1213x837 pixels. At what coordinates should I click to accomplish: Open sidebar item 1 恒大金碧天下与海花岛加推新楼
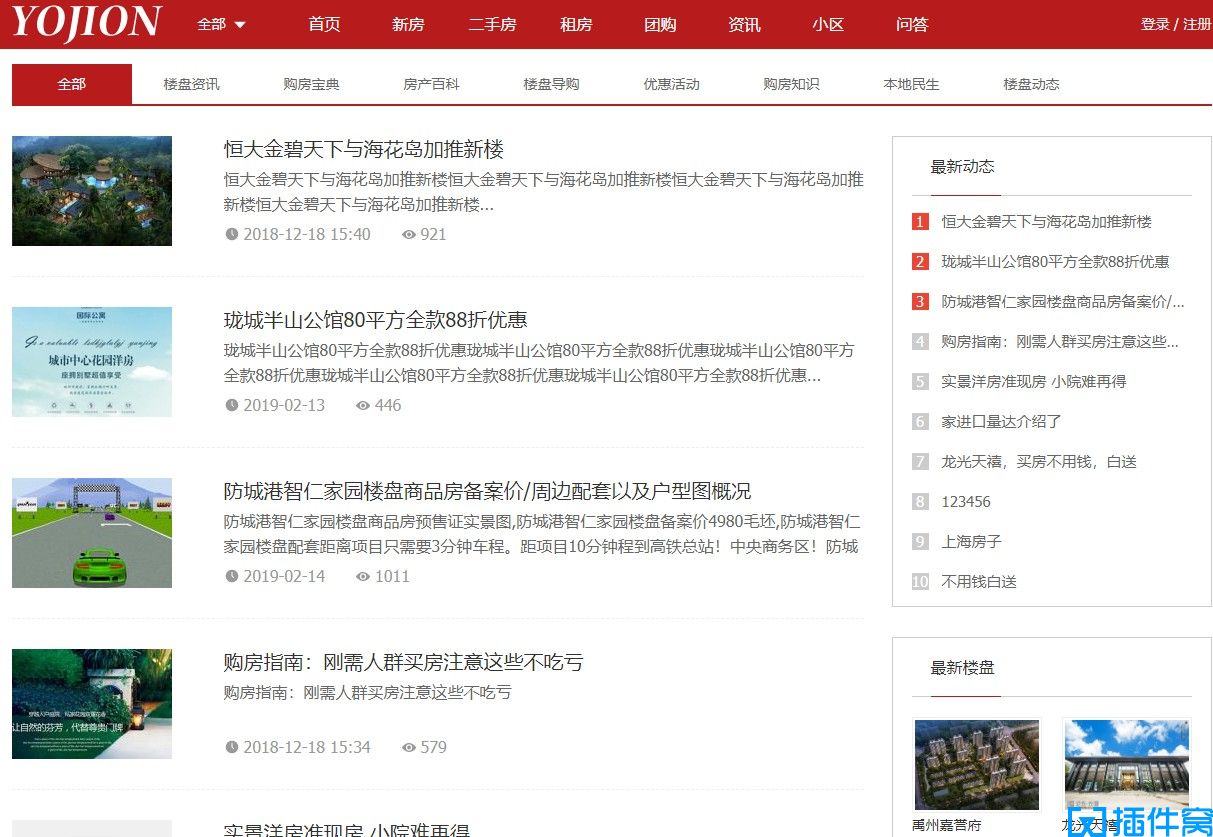point(1047,222)
